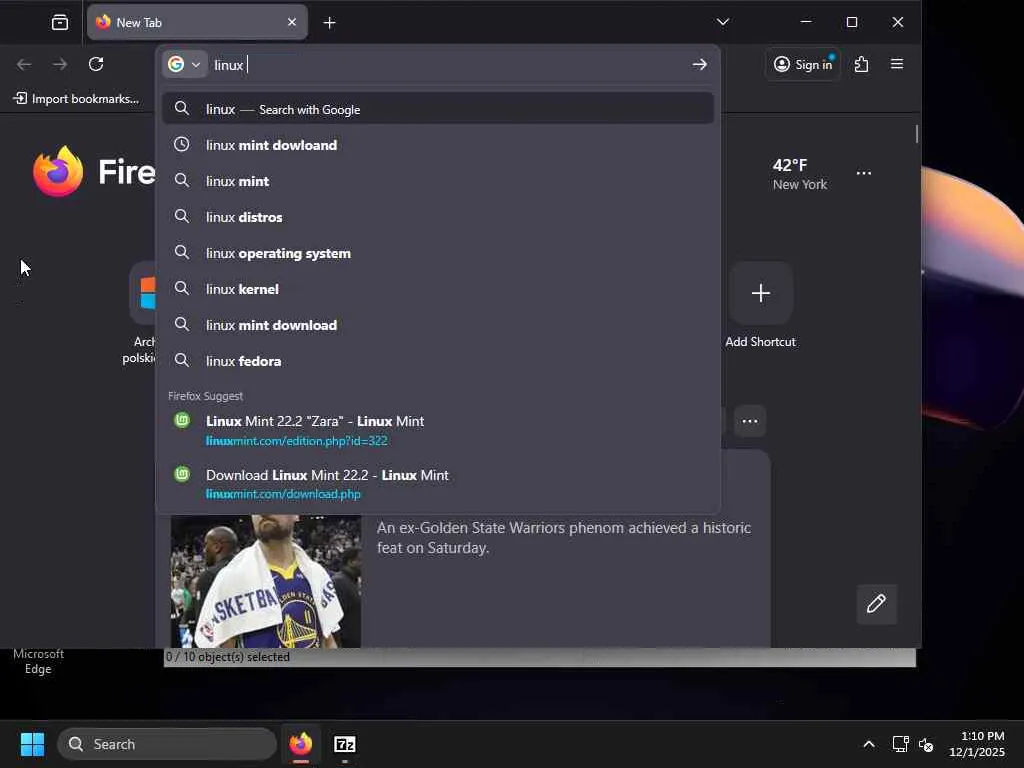The width and height of the screenshot is (1024, 768).
Task: Click the muted volume tray icon
Action: [x=926, y=744]
